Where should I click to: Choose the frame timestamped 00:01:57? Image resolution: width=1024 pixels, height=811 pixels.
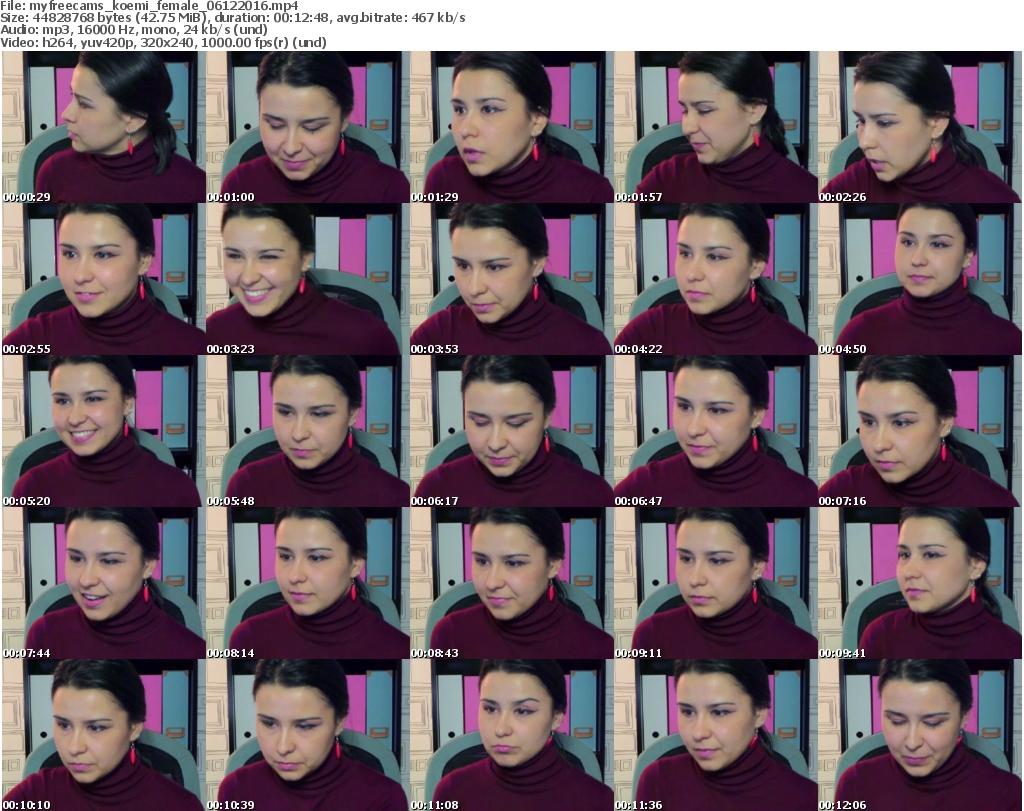coord(716,127)
